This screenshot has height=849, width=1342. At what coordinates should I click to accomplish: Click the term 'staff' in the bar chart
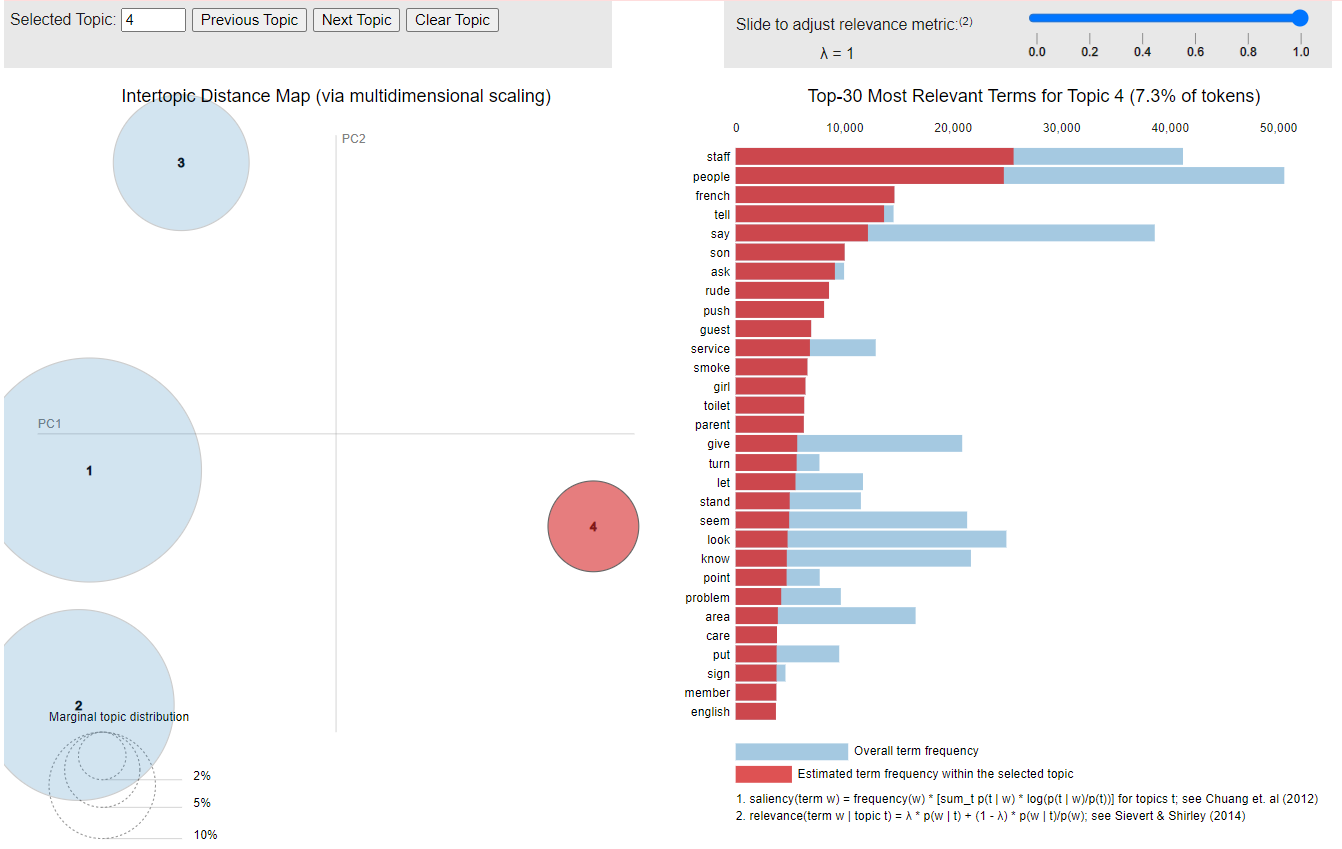coord(718,157)
